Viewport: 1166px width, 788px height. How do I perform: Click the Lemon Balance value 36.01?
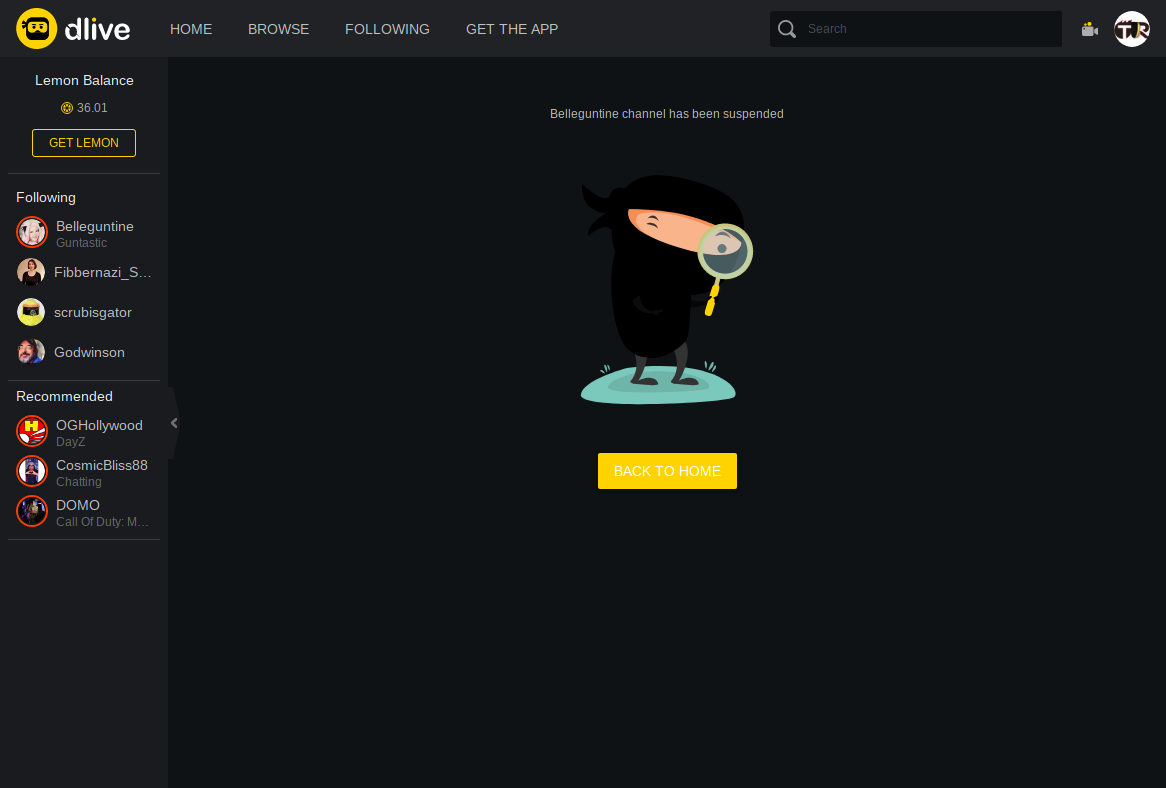[92, 108]
